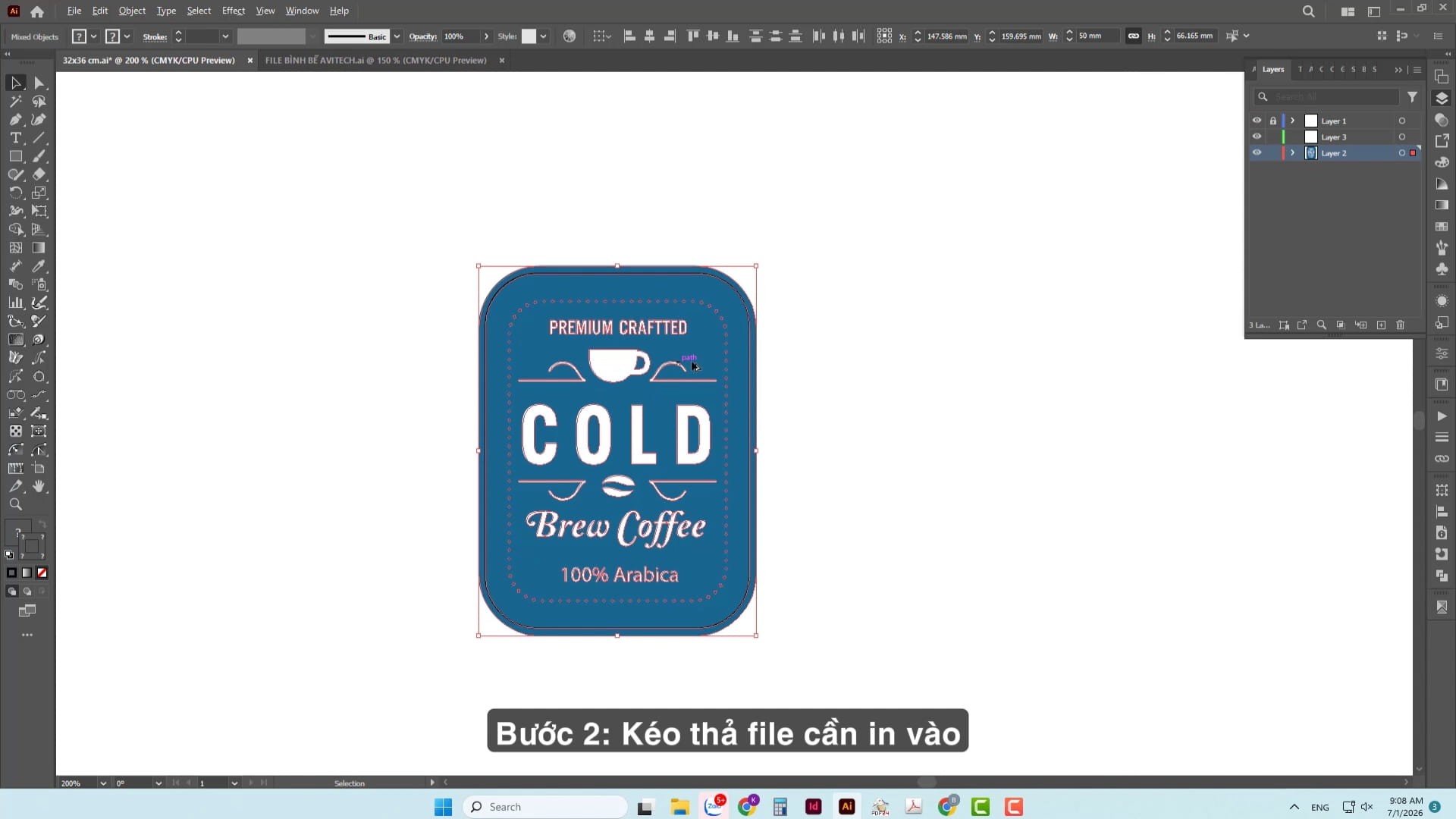Open the Swatches panel dock icon
The height and width of the screenshot is (819, 1456).
pyautogui.click(x=1442, y=227)
